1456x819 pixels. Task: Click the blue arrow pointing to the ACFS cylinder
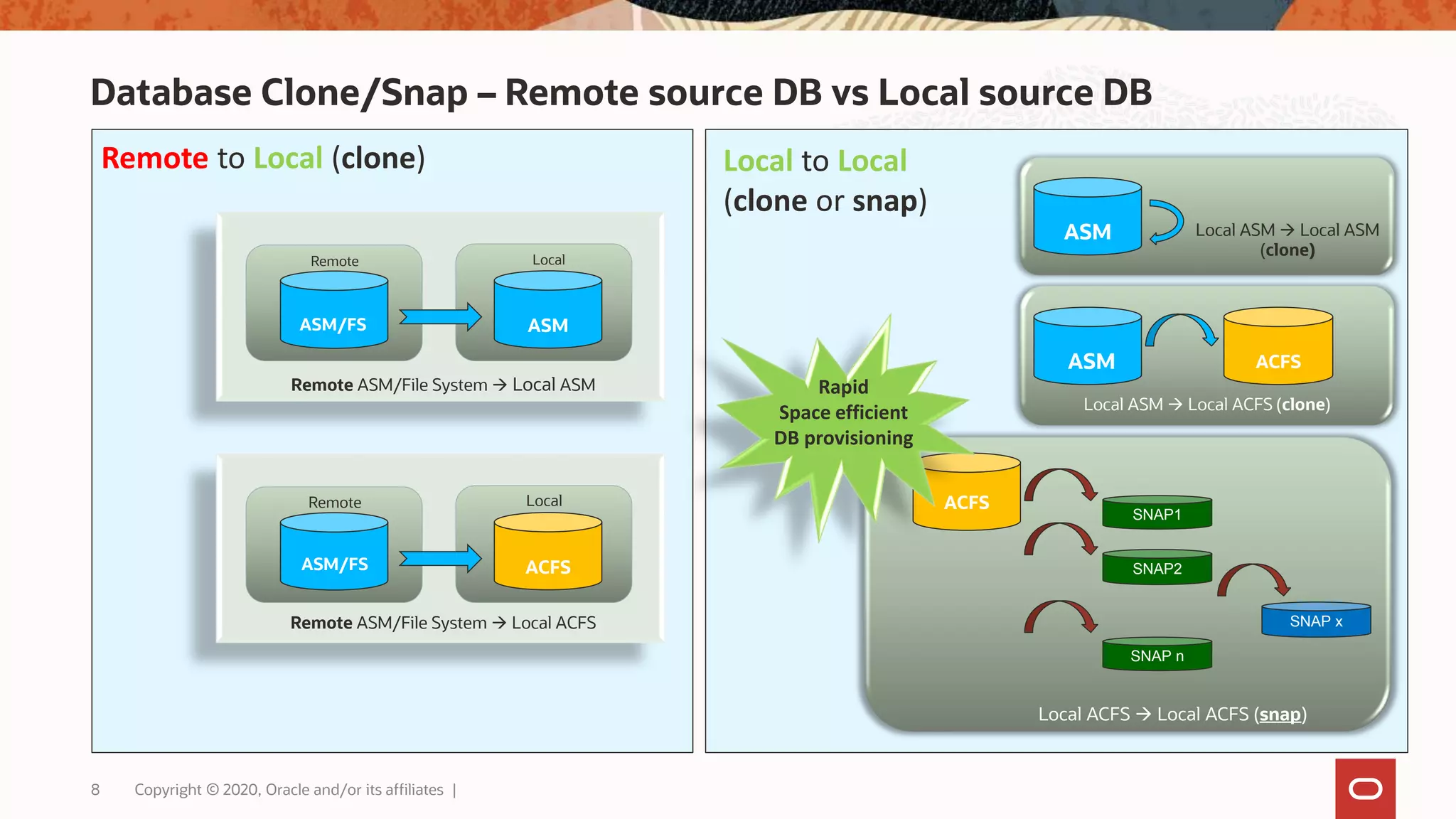pos(440,558)
